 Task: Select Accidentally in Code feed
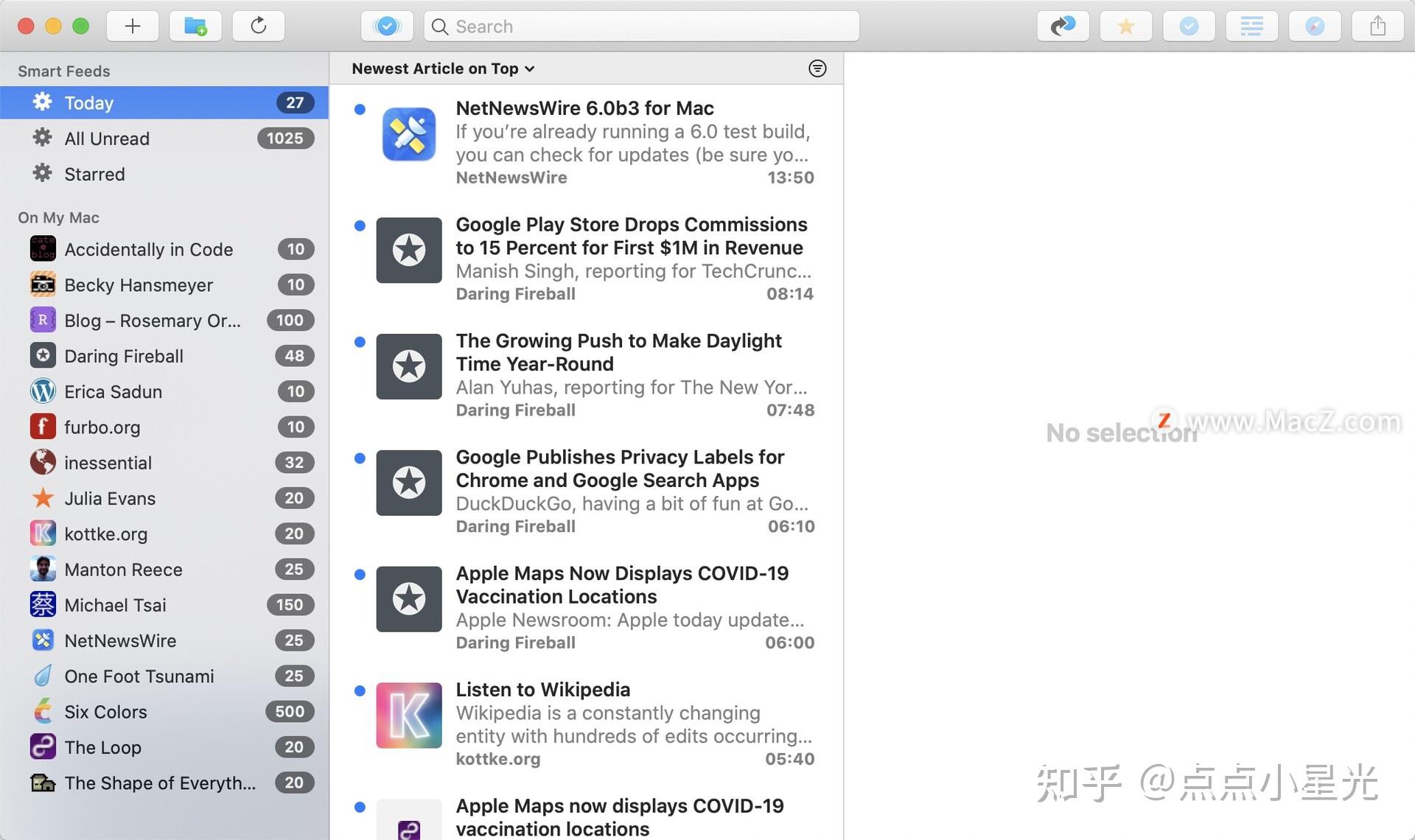164,249
